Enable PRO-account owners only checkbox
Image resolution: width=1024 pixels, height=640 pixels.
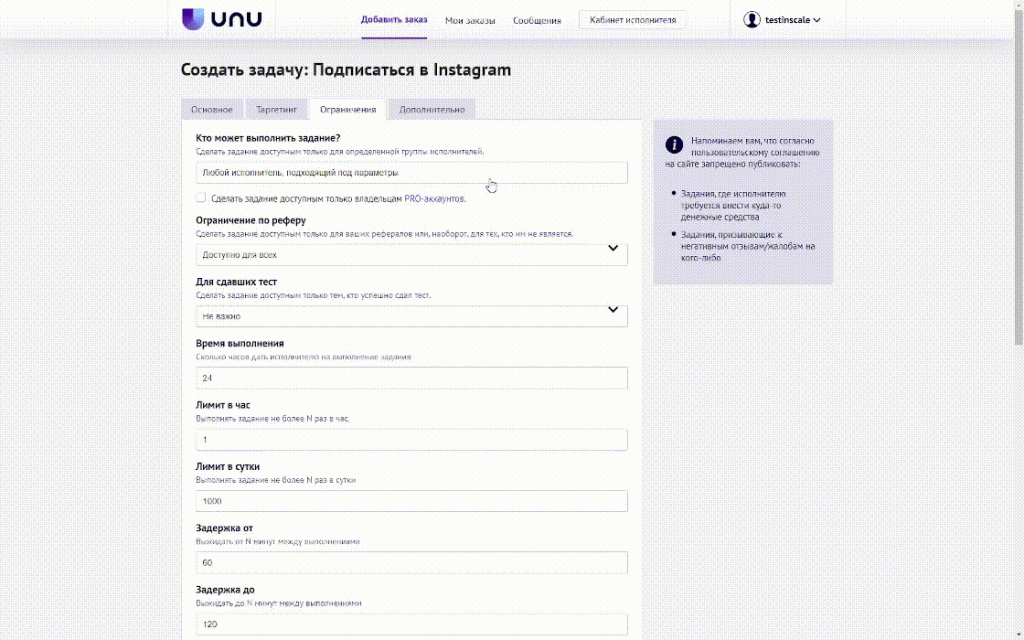pyautogui.click(x=200, y=197)
